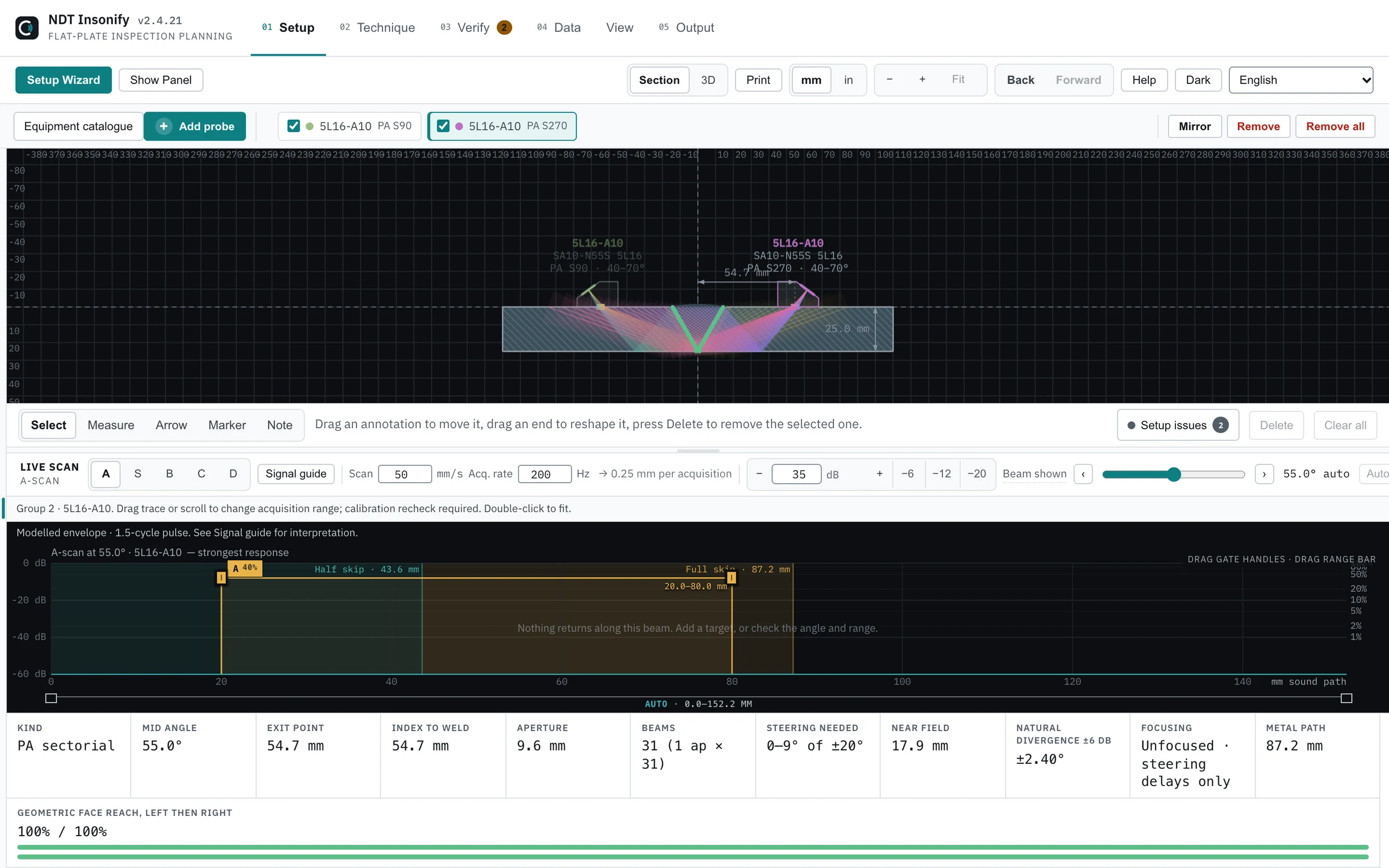Open the Equipment catalogue
The width and height of the screenshot is (1389, 868).
click(78, 126)
